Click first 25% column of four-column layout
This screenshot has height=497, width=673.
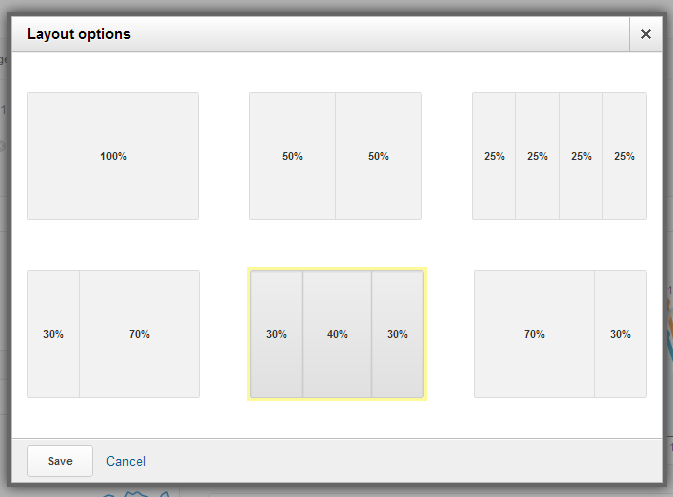pyautogui.click(x=494, y=156)
